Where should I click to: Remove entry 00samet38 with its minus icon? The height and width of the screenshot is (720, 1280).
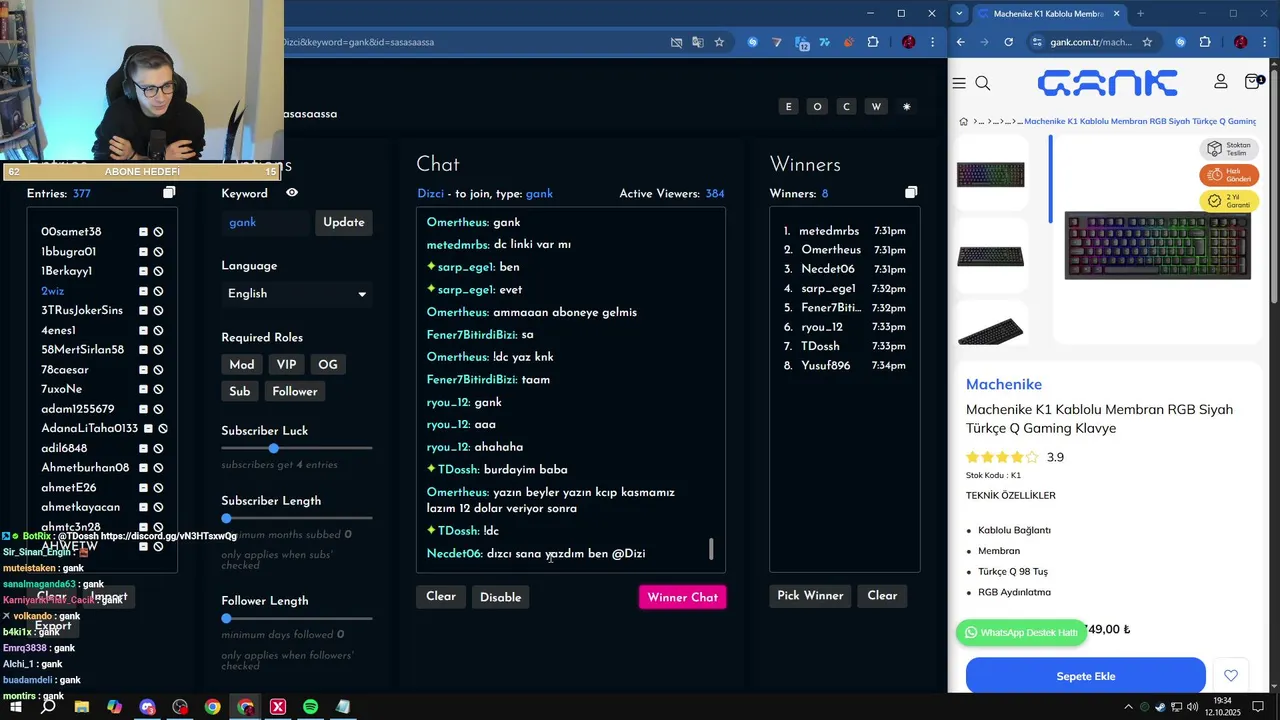tap(143, 232)
